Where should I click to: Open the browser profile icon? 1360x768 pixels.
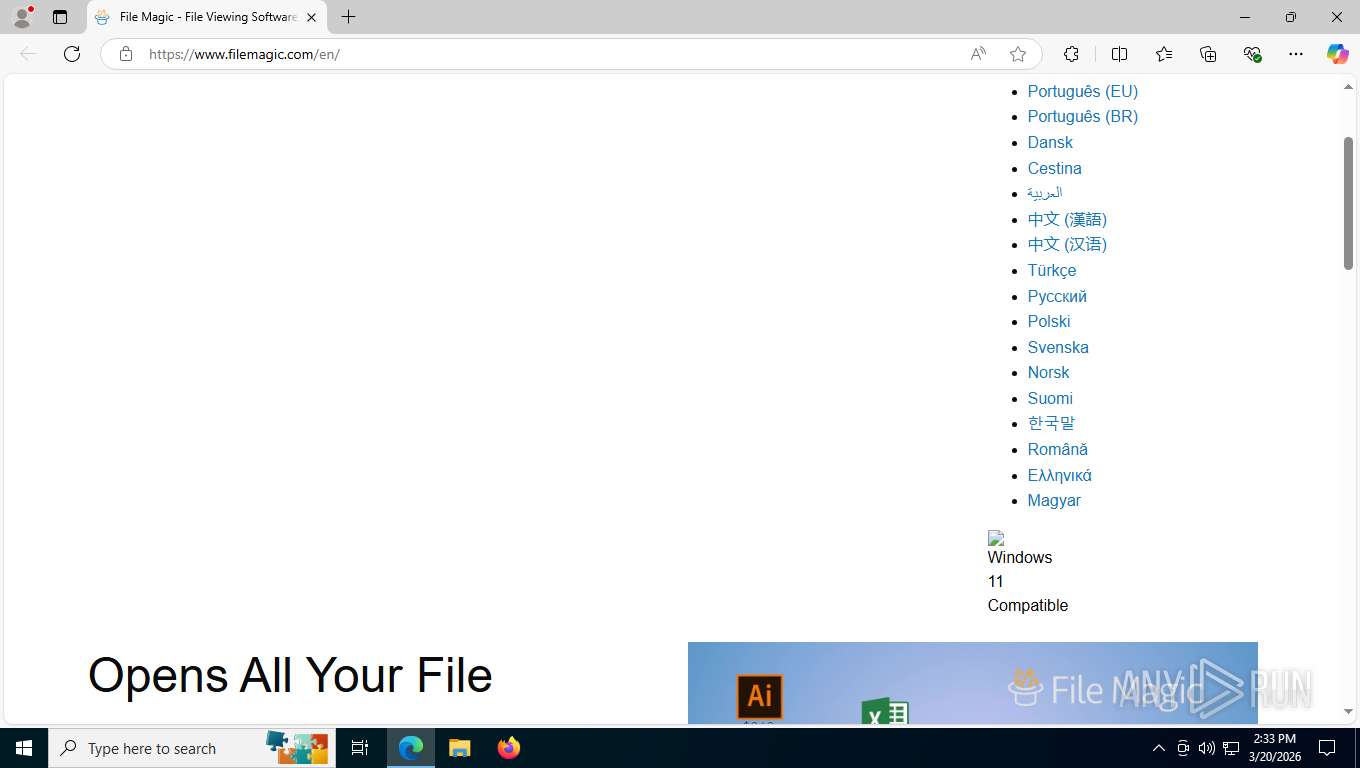[22, 17]
